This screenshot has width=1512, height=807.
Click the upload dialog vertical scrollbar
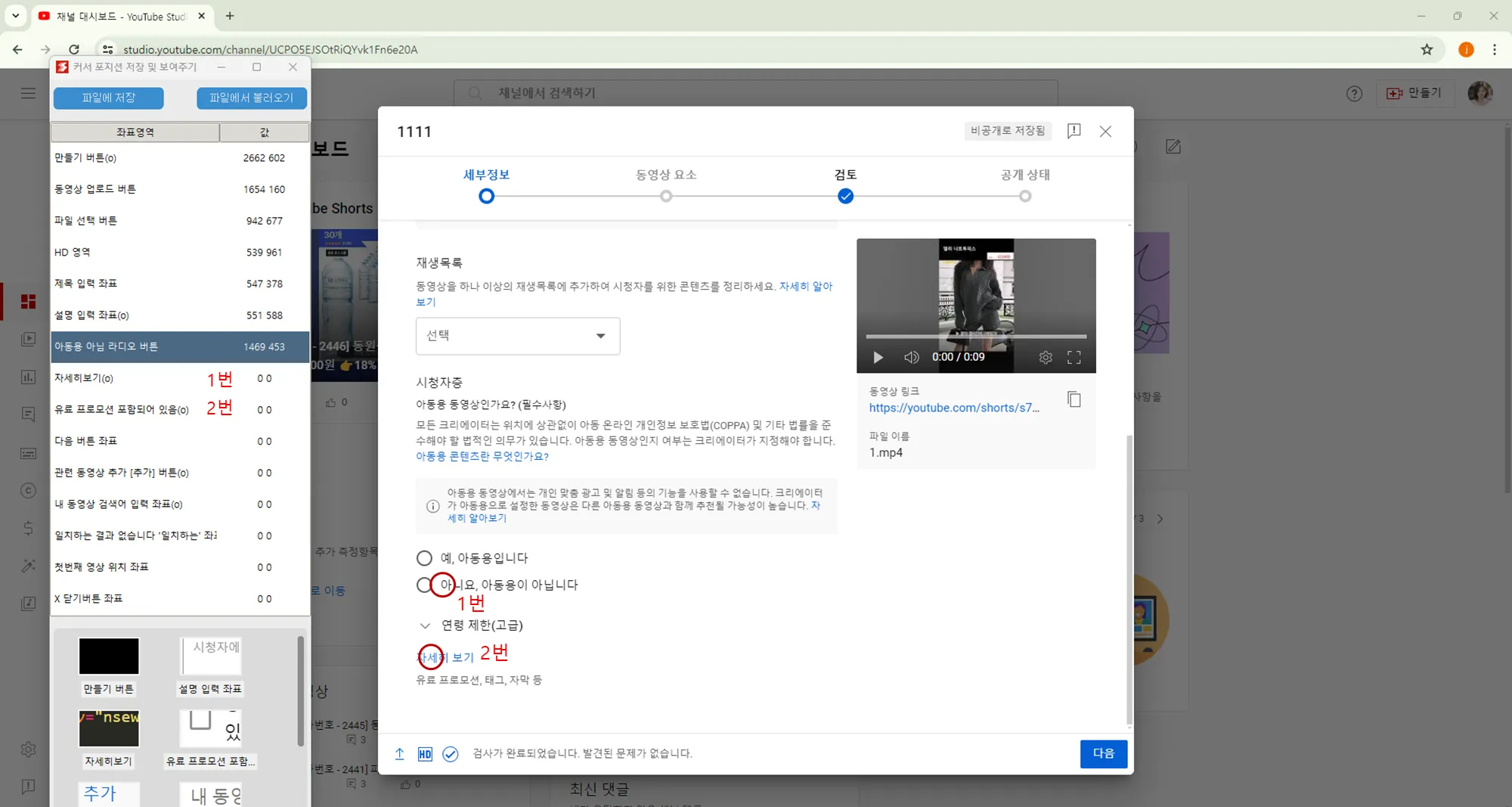pos(1129,579)
